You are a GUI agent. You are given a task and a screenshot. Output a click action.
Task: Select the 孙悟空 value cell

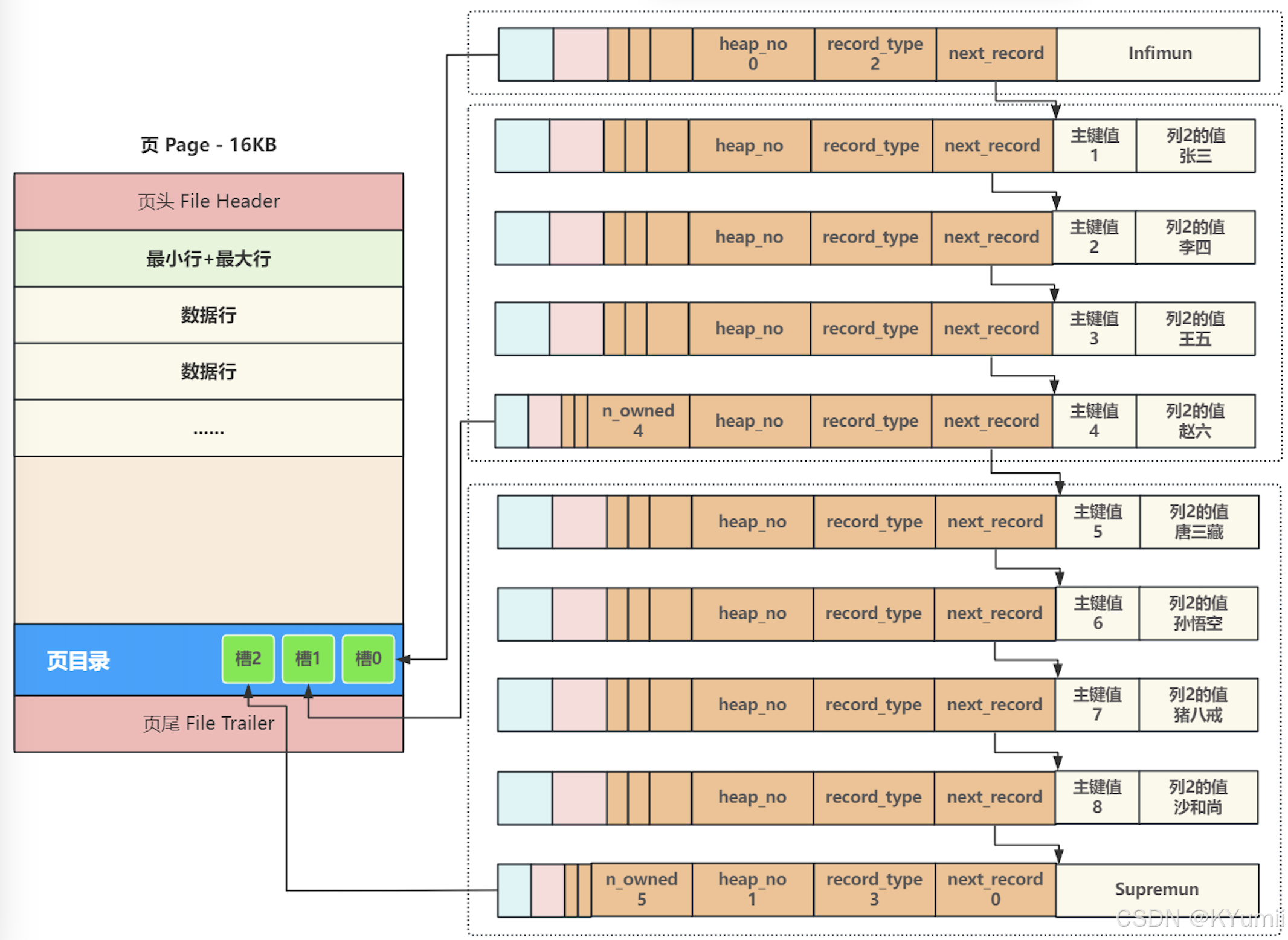click(1199, 613)
